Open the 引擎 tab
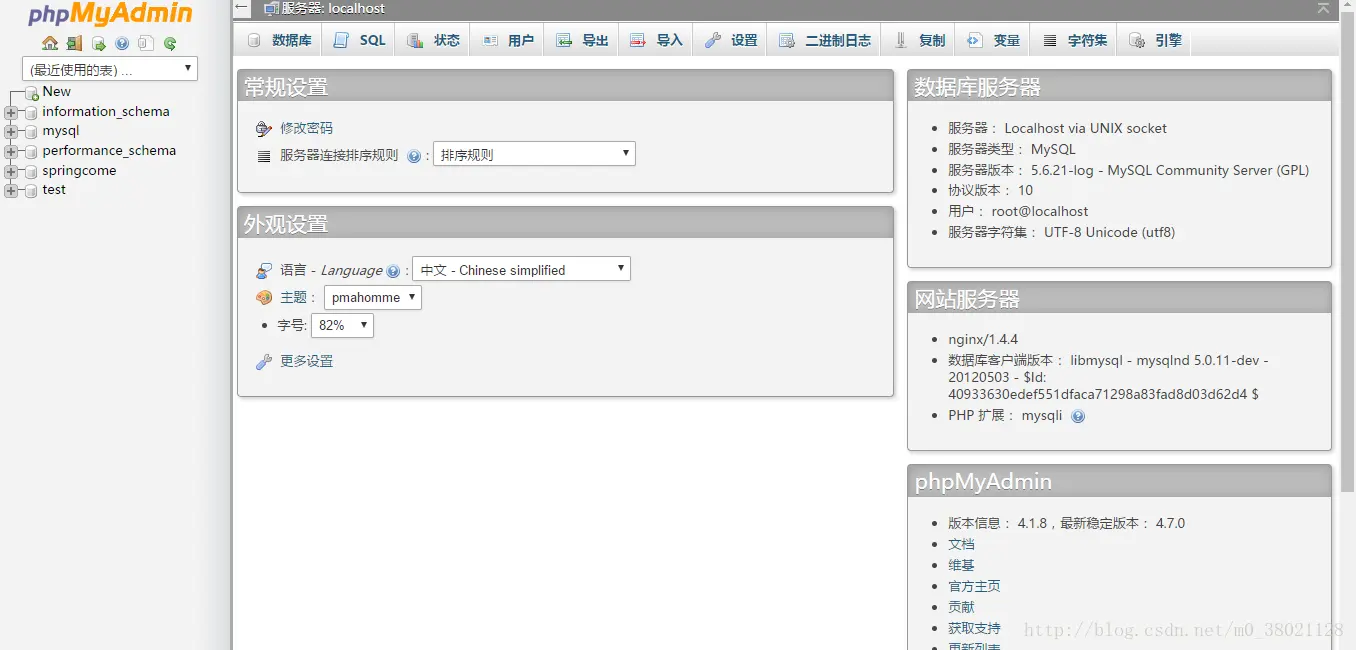This screenshot has width=1356, height=650. tap(1156, 40)
